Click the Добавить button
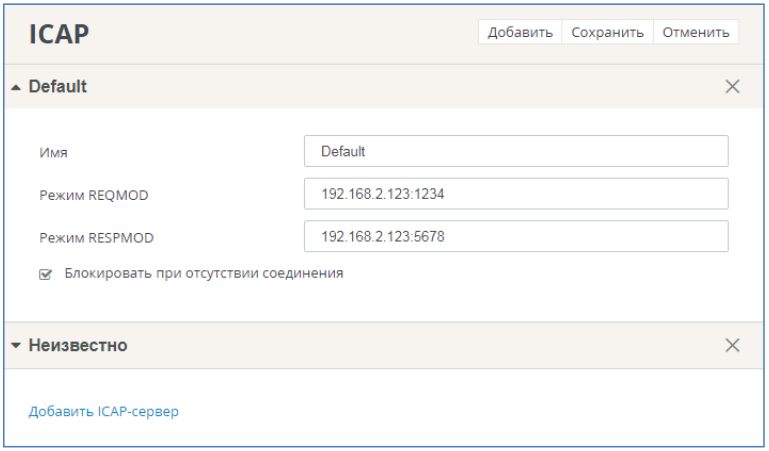Image resolution: width=769 pixels, height=451 pixels. pyautogui.click(x=520, y=32)
